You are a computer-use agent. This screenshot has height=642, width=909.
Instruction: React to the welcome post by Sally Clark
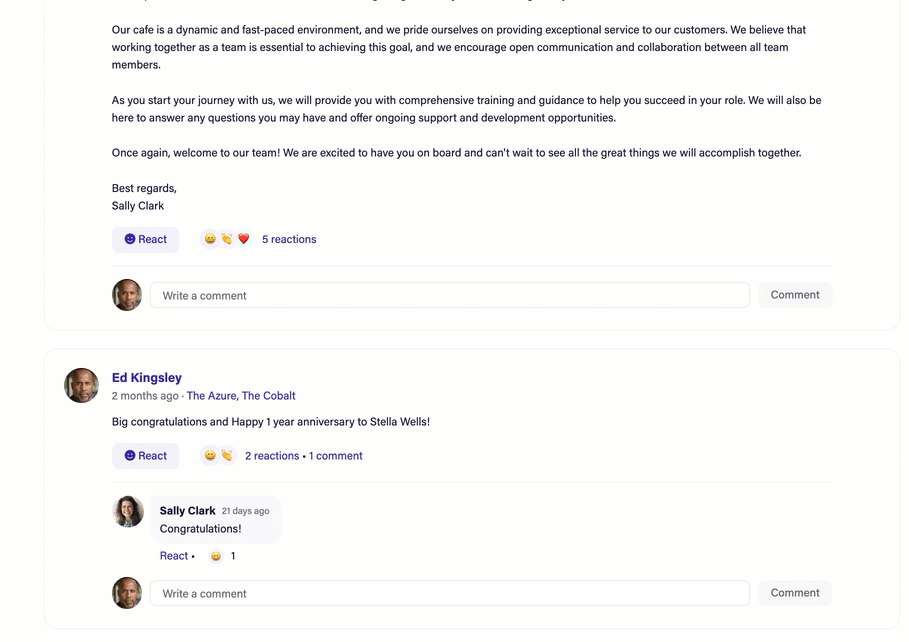(146, 239)
